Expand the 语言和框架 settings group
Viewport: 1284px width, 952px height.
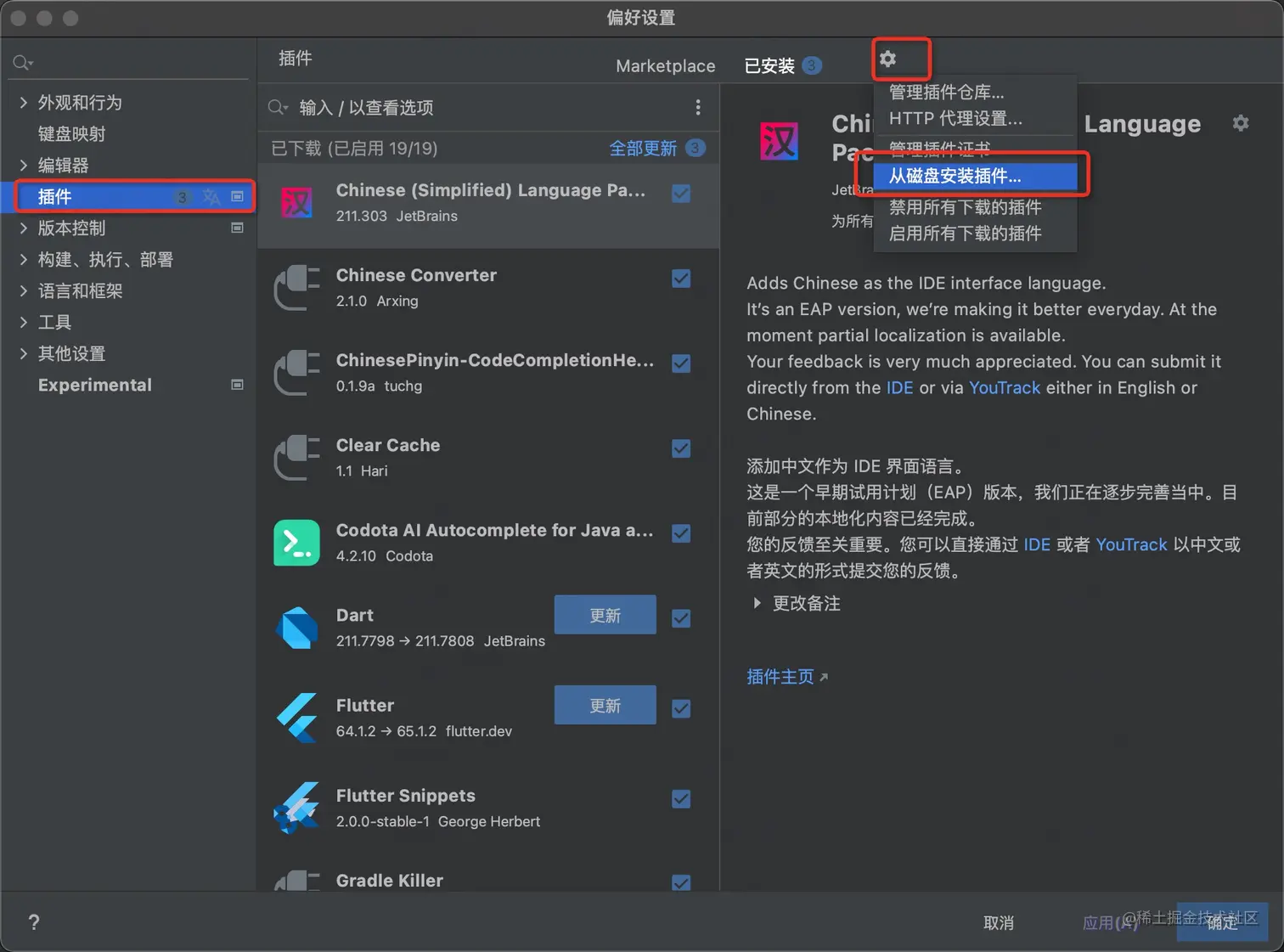[24, 290]
